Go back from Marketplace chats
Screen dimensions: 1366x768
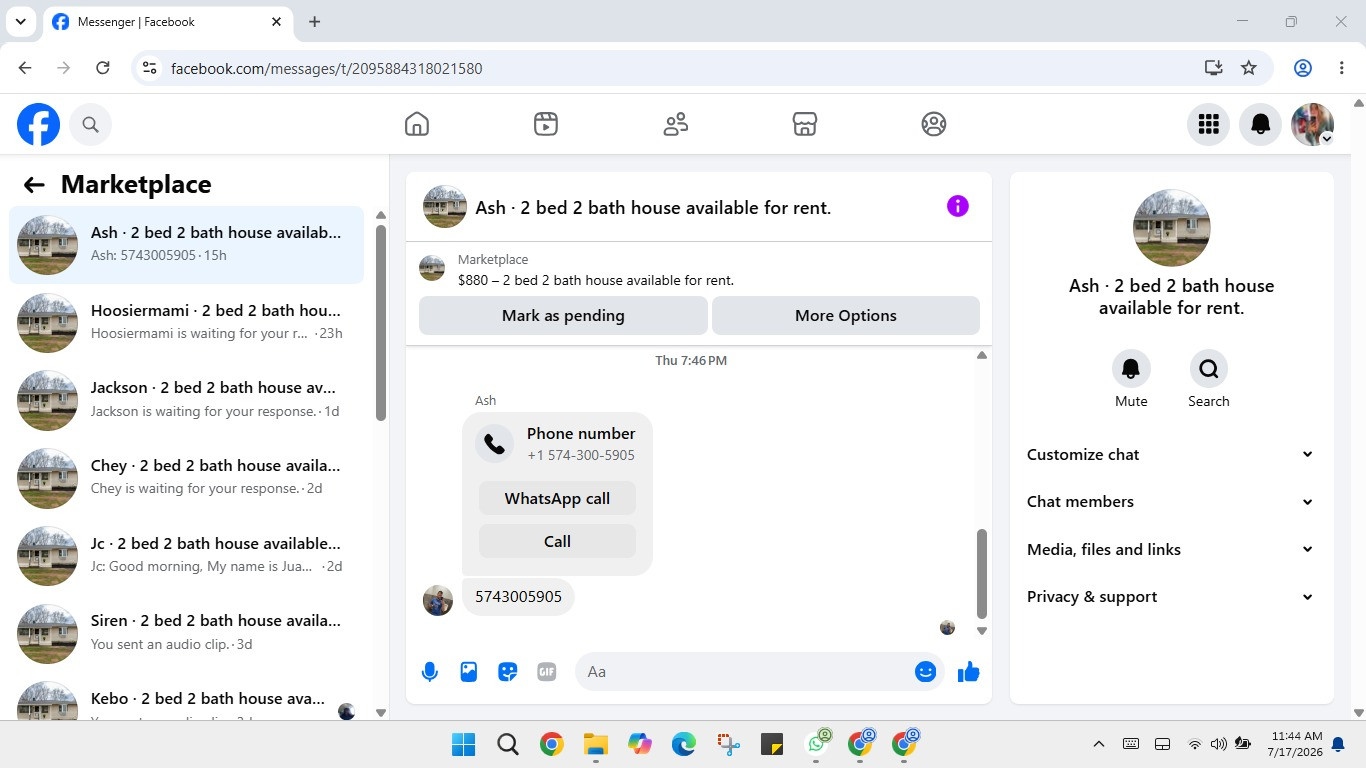point(34,184)
